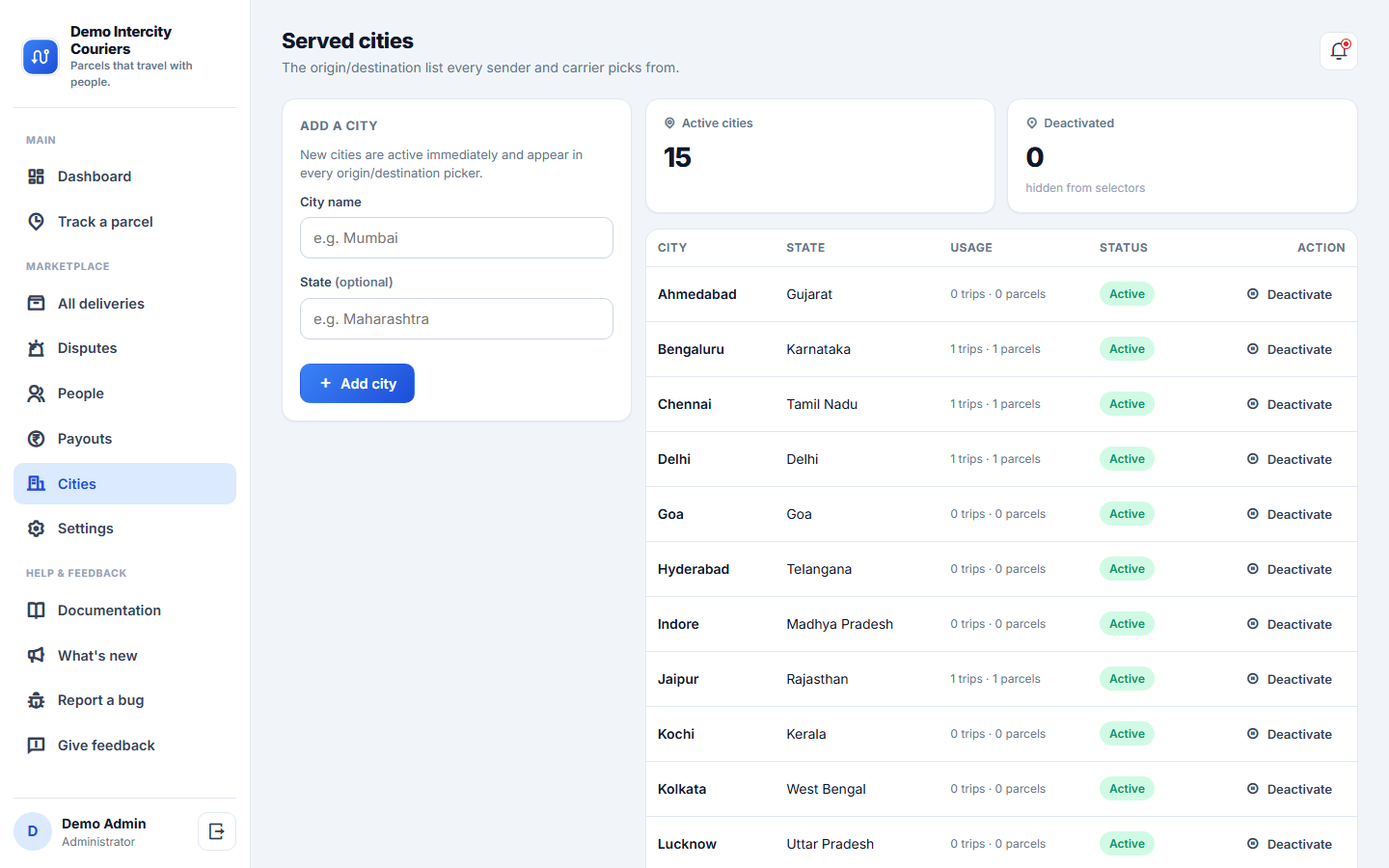The height and width of the screenshot is (868, 1389).
Task: Click the People sidebar icon
Action: tap(37, 393)
